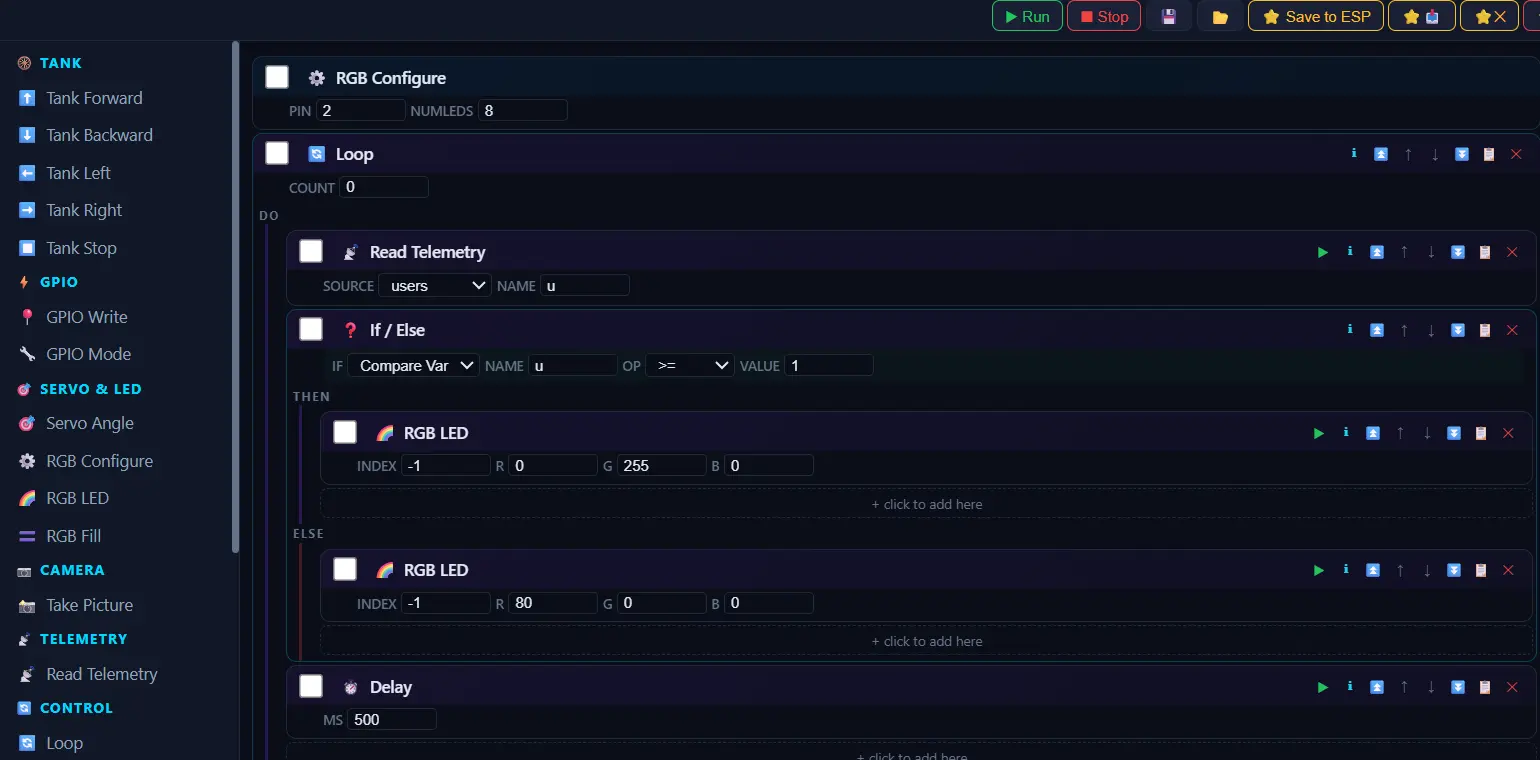
Task: Click the floppy disk save icon
Action: tap(1168, 17)
